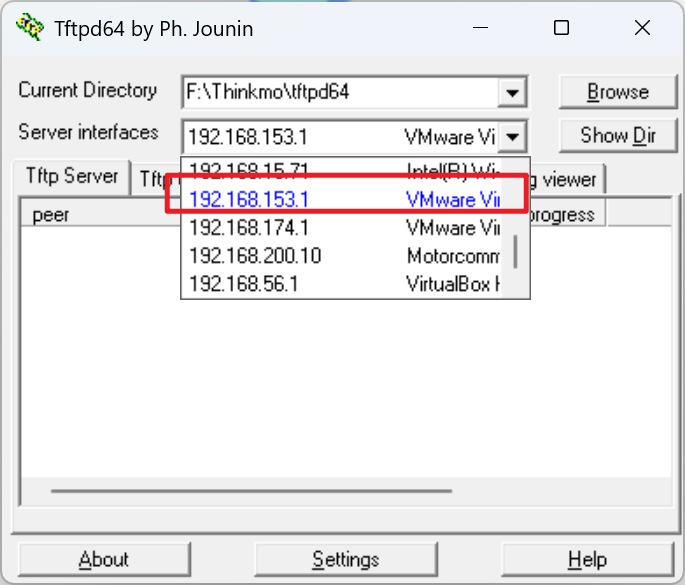Switch to the Tftp Server tab
Viewport: 685px width, 585px height.
pos(72,177)
